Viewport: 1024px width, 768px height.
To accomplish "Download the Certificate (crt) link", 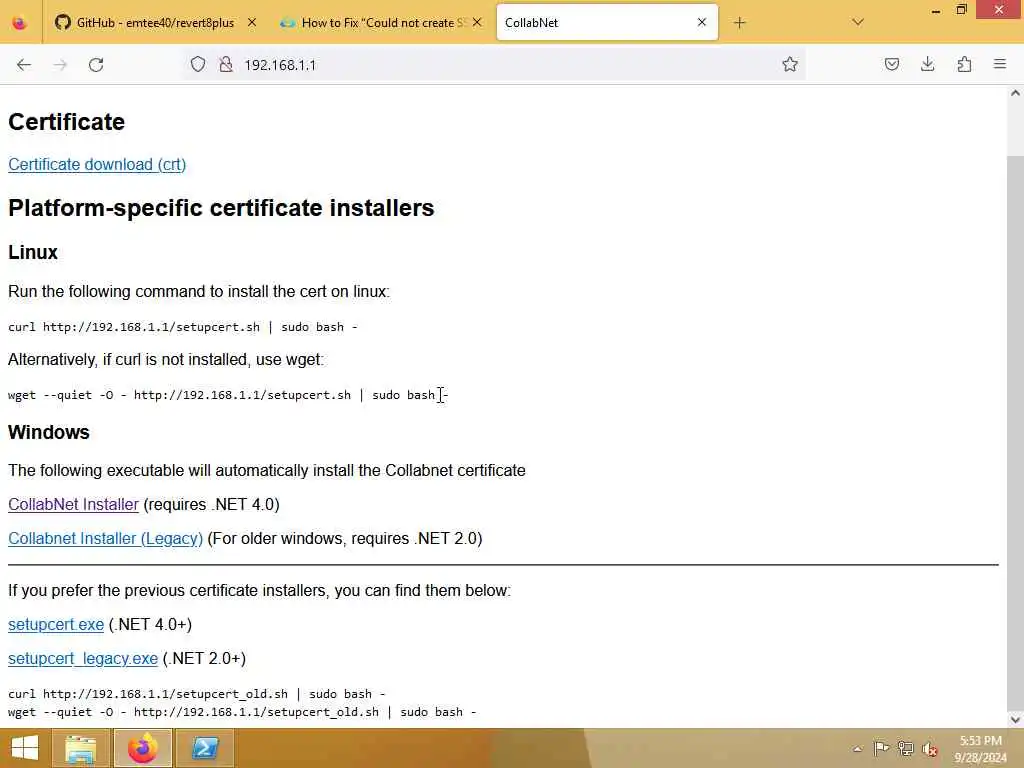I will coord(97,165).
